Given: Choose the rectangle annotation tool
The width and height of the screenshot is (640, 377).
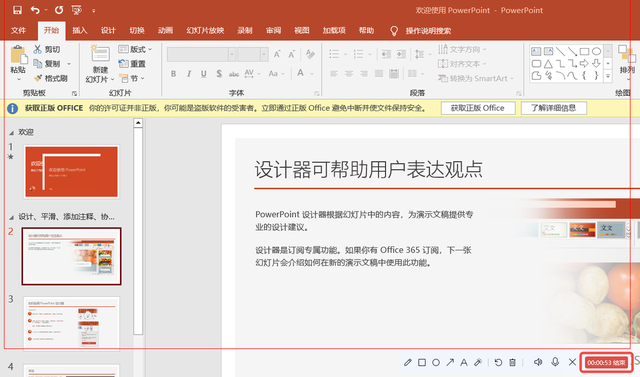Looking at the screenshot, I should pyautogui.click(x=422, y=362).
